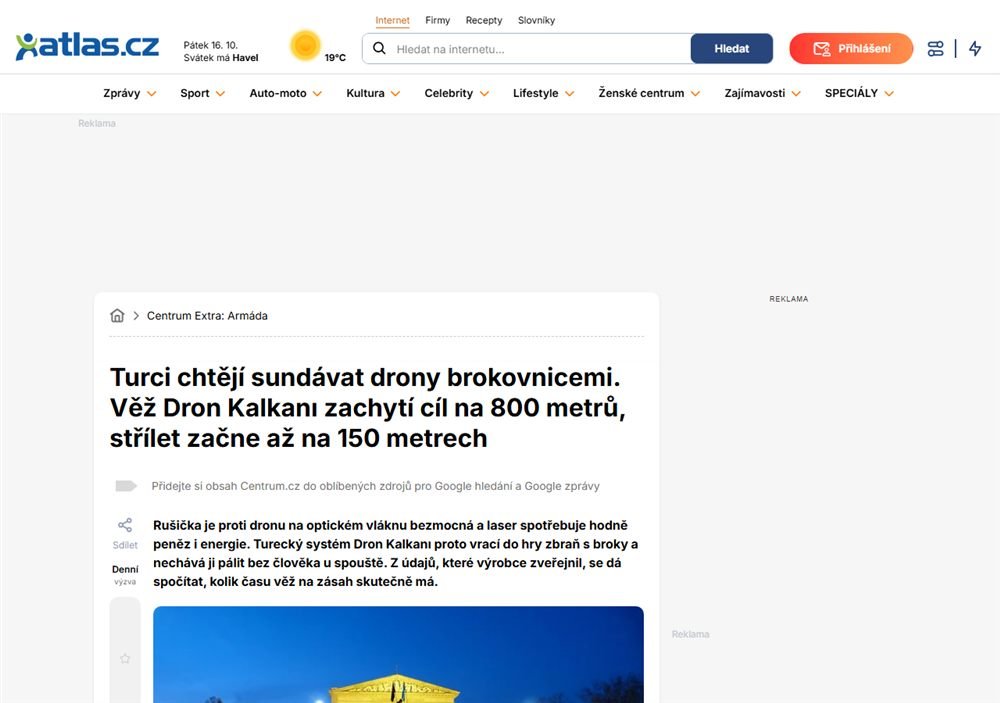Click the Přihlášení login button
Image resolution: width=1000 pixels, height=703 pixels.
tap(851, 48)
